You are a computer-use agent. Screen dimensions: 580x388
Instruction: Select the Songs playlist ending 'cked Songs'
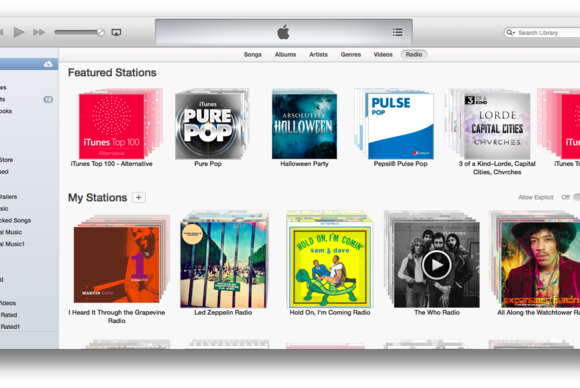pos(16,220)
